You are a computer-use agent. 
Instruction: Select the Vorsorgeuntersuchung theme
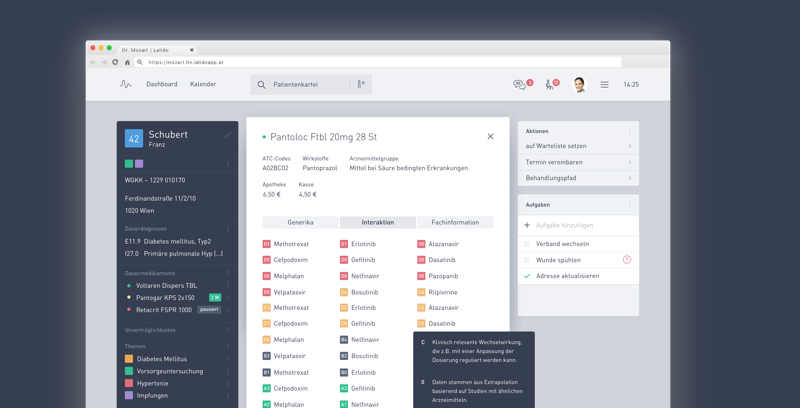coord(170,371)
